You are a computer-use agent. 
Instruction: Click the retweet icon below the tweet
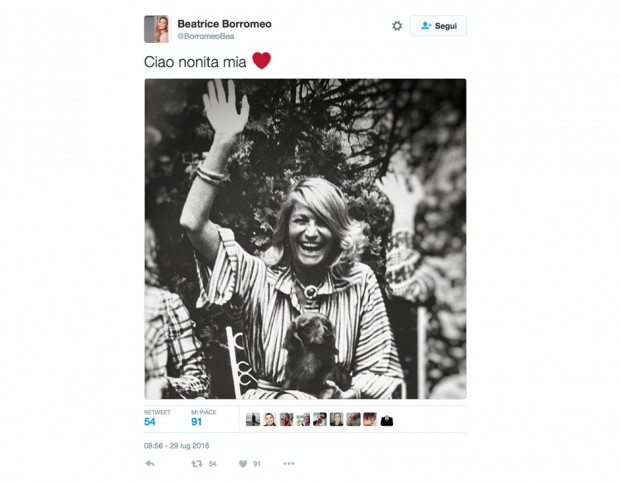click(197, 464)
